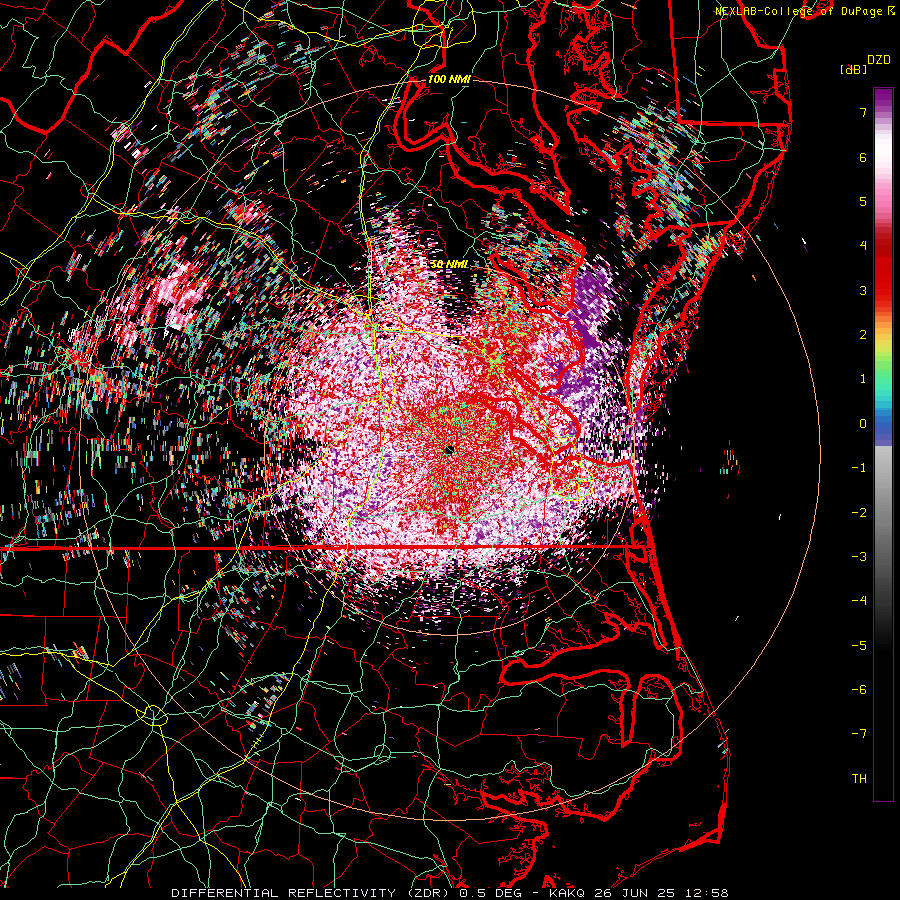The width and height of the screenshot is (900, 900).
Task: Select the 1 dB legend value
Action: click(x=863, y=379)
